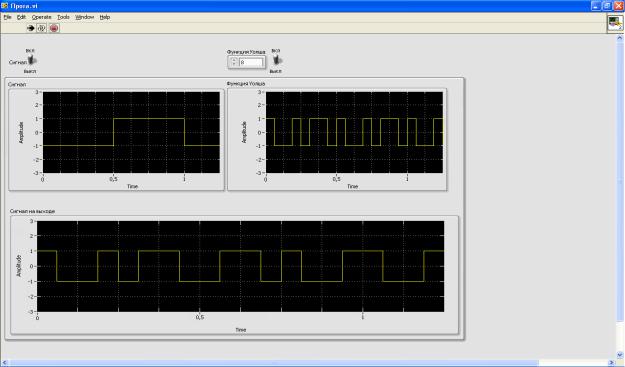
Task: Click the horizontal scrollbar right arrow
Action: [x=612, y=363]
